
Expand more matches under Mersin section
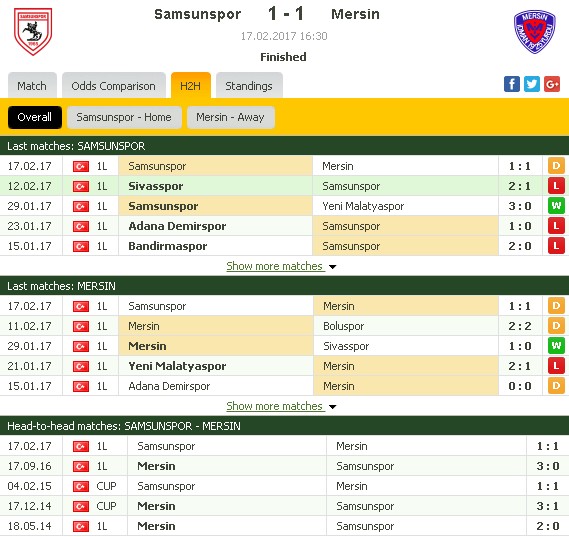(x=275, y=406)
